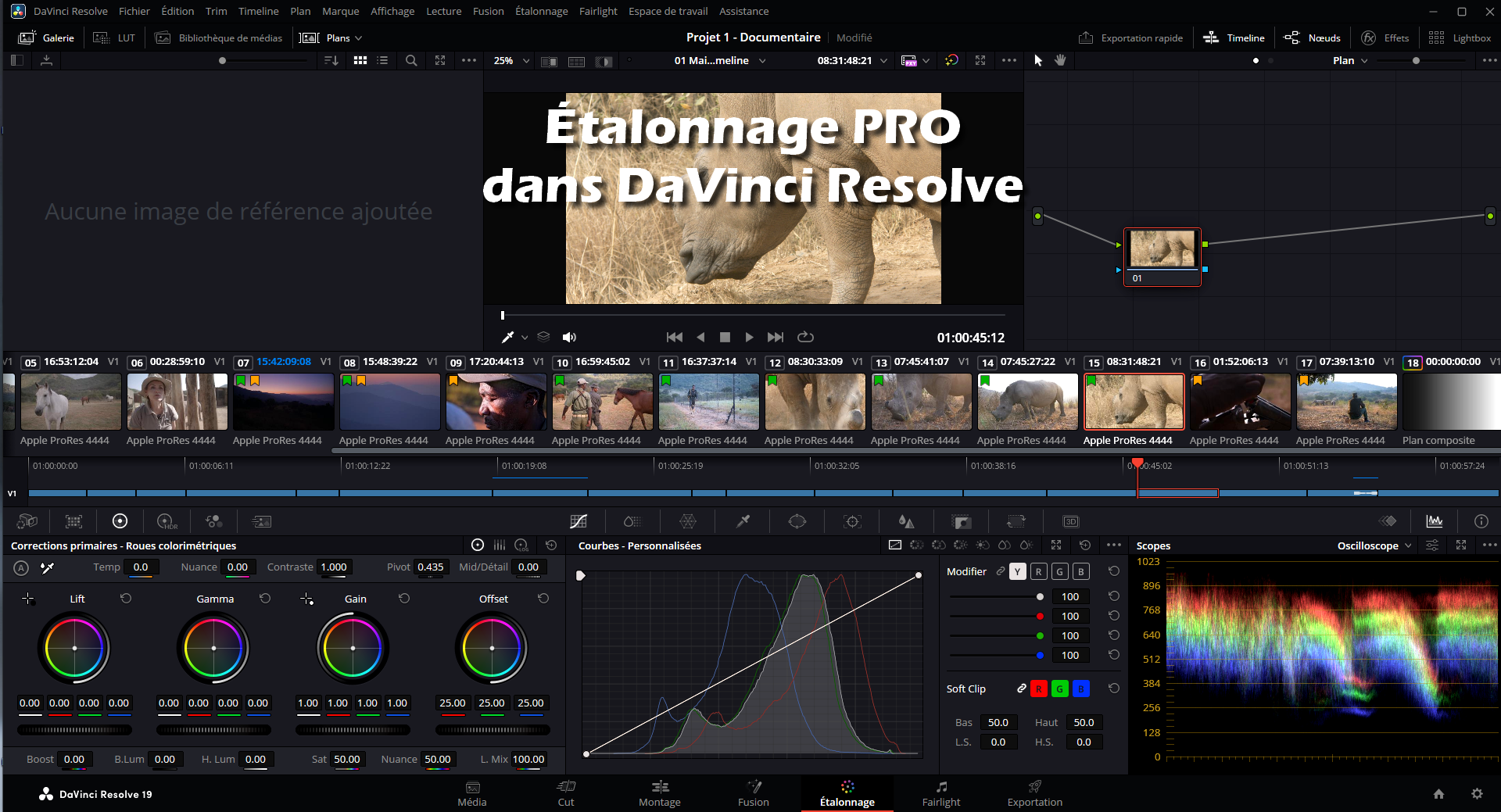Open the LUT browser
Image resolution: width=1501 pixels, height=812 pixels.
(114, 38)
